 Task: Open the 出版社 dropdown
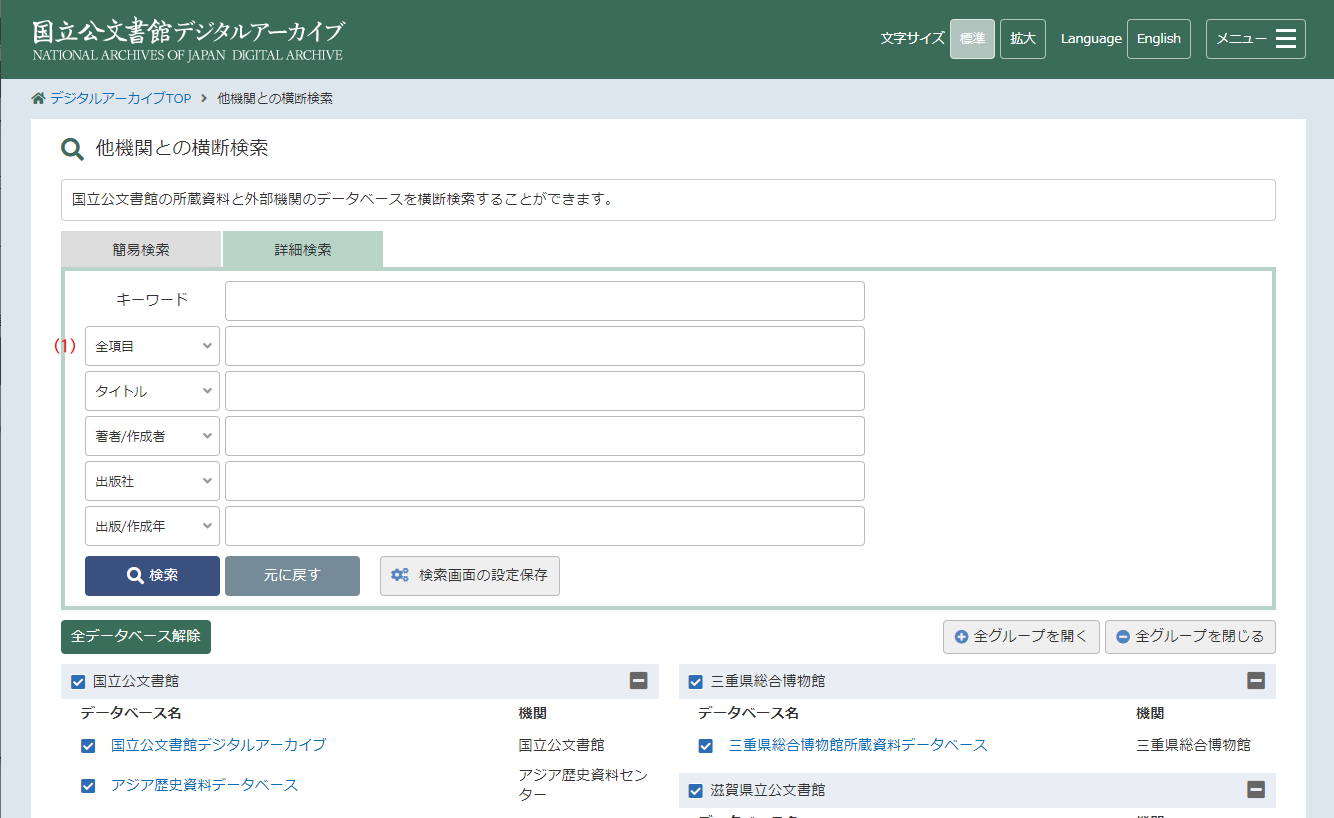[x=152, y=481]
